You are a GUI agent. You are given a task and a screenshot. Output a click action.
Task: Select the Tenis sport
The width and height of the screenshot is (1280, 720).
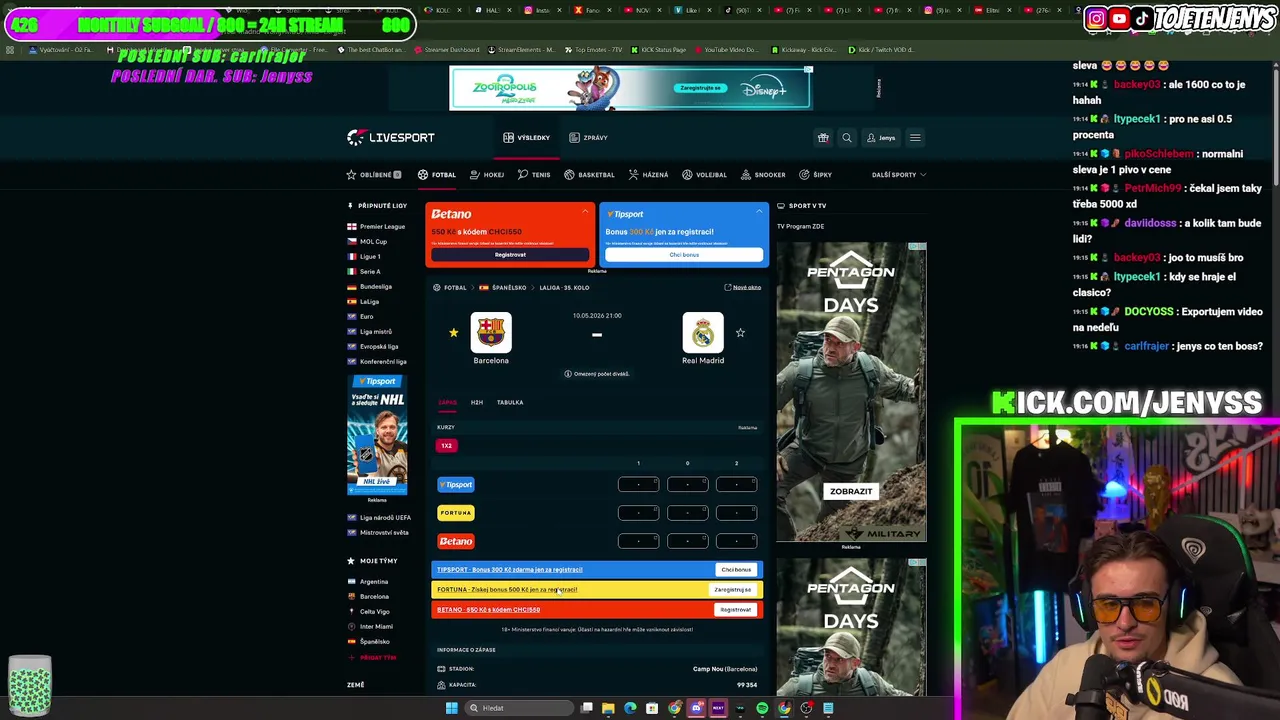pos(534,175)
